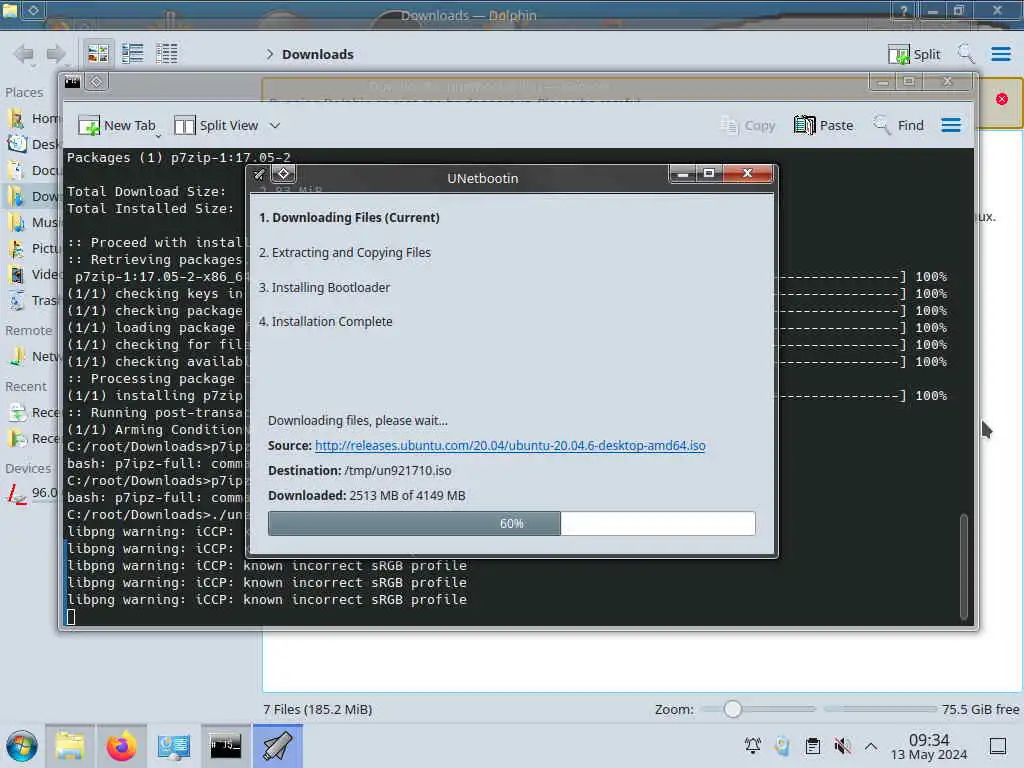The width and height of the screenshot is (1024, 768).
Task: Dismiss the red error message icon
Action: coord(1002,99)
